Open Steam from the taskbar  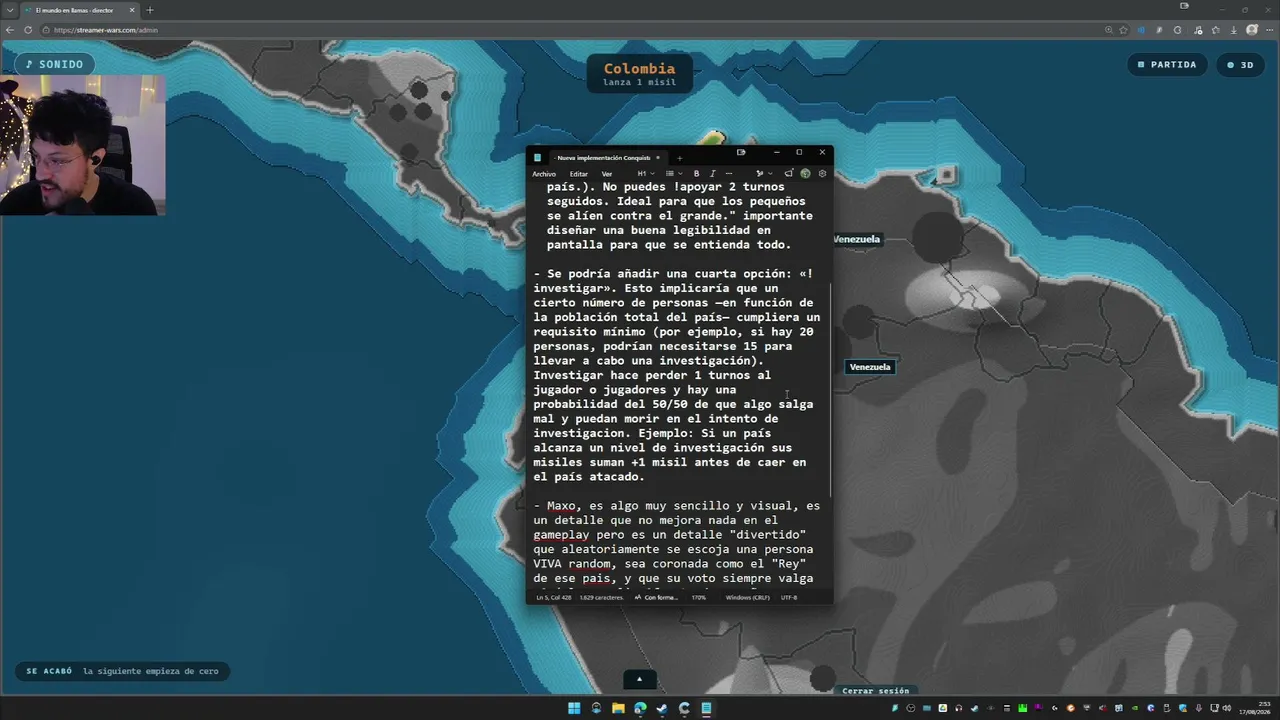662,708
